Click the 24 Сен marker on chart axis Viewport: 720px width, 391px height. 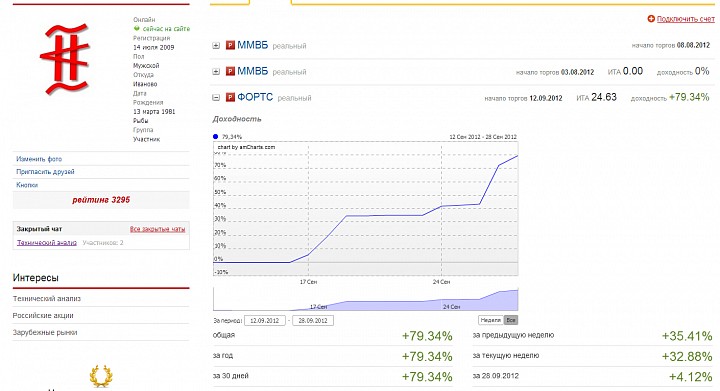441,282
